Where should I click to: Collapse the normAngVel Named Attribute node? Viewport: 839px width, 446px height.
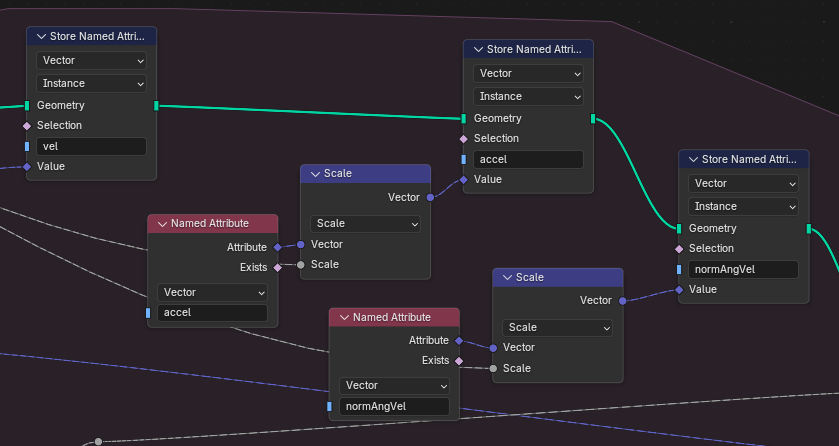point(343,317)
